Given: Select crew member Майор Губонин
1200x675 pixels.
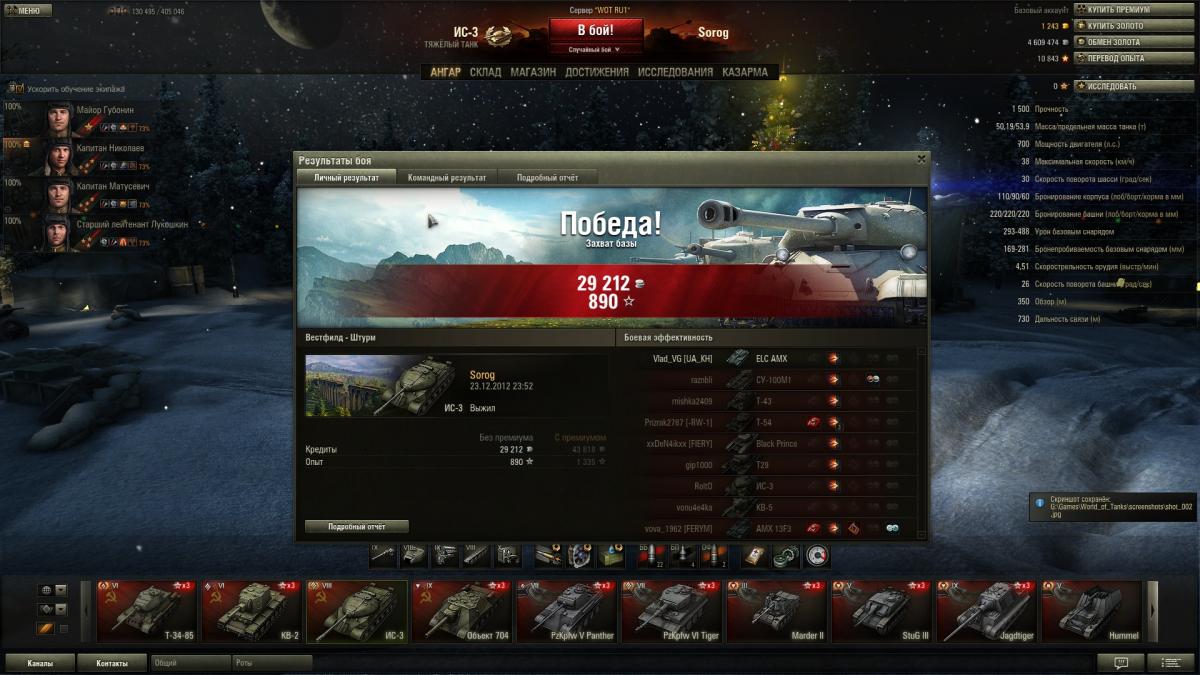Looking at the screenshot, I should [78, 118].
